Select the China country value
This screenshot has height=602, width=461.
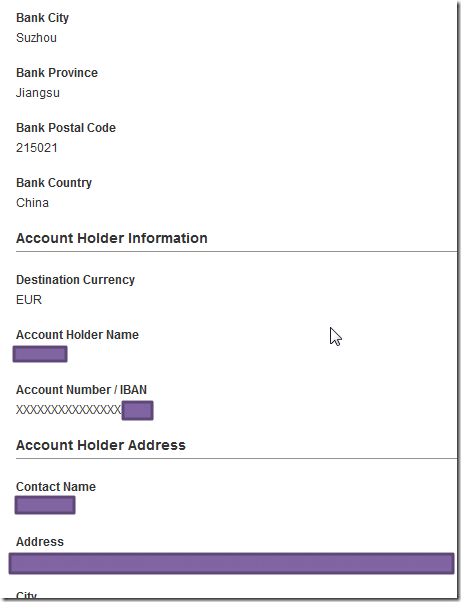point(32,203)
